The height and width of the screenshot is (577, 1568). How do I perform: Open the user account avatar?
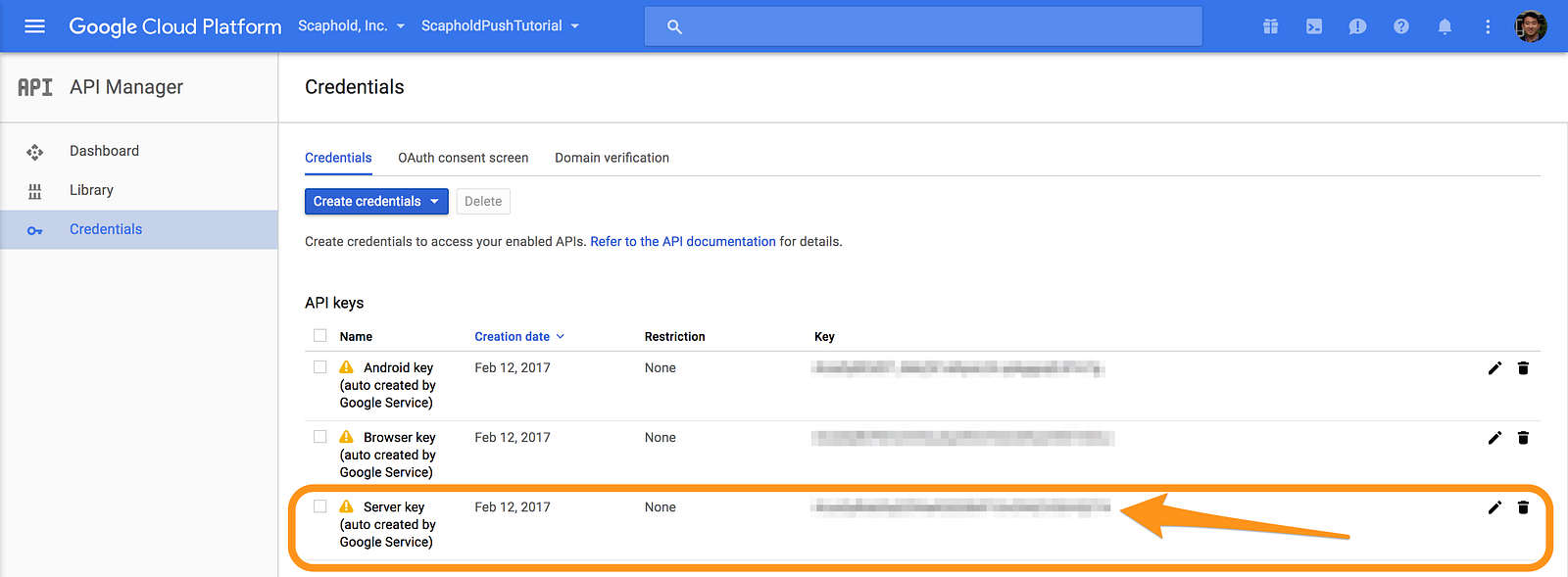1531,26
